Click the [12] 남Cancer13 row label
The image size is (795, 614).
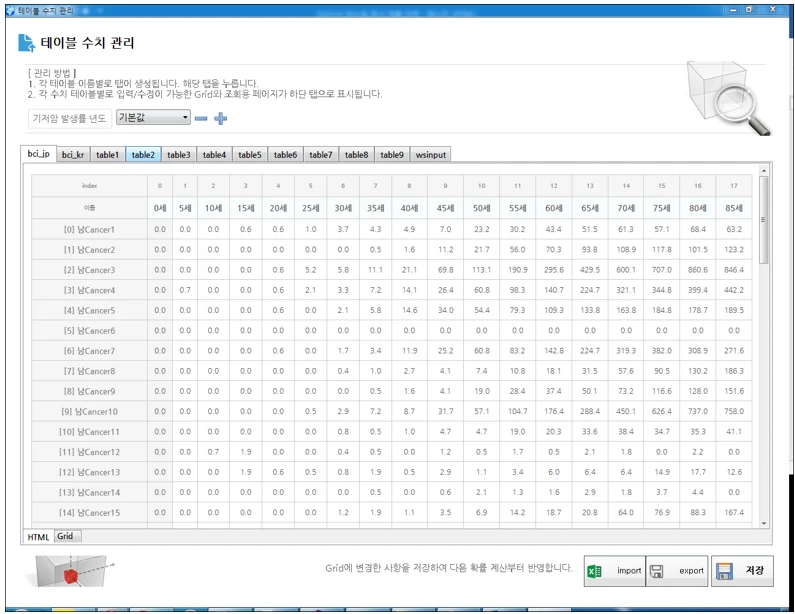89,472
